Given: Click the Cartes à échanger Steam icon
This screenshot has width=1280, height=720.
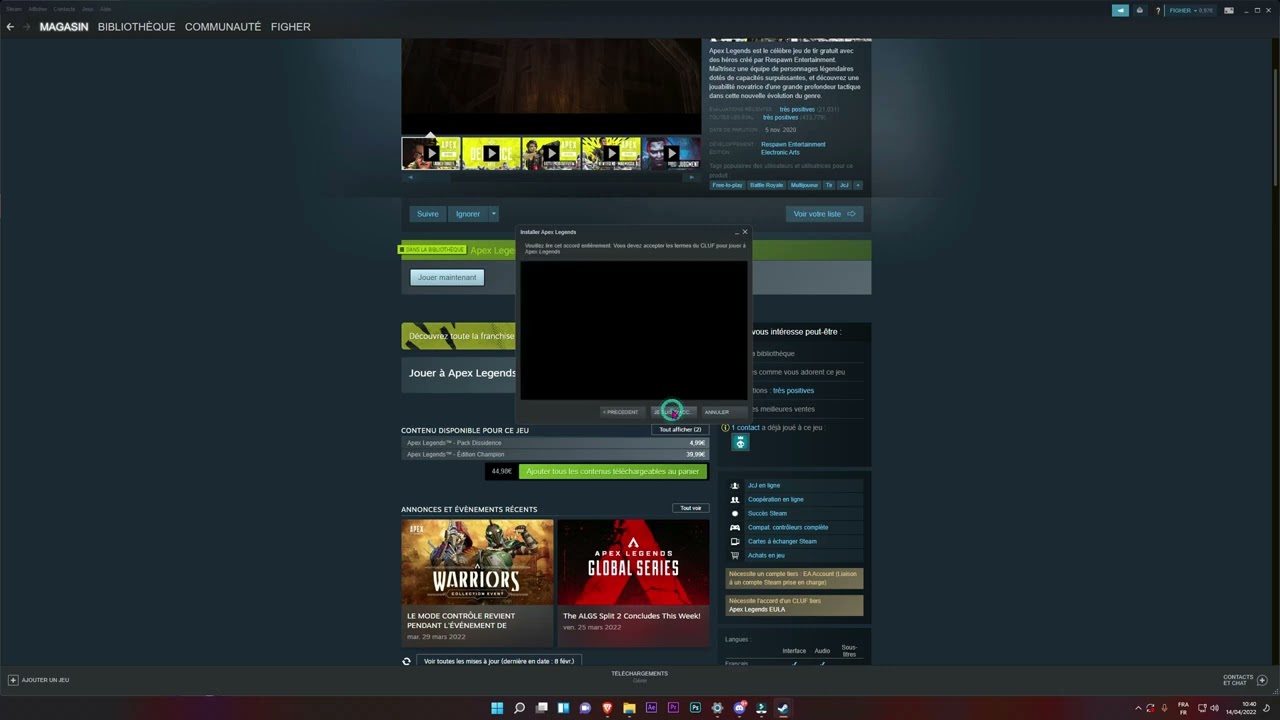Looking at the screenshot, I should pyautogui.click(x=735, y=541).
